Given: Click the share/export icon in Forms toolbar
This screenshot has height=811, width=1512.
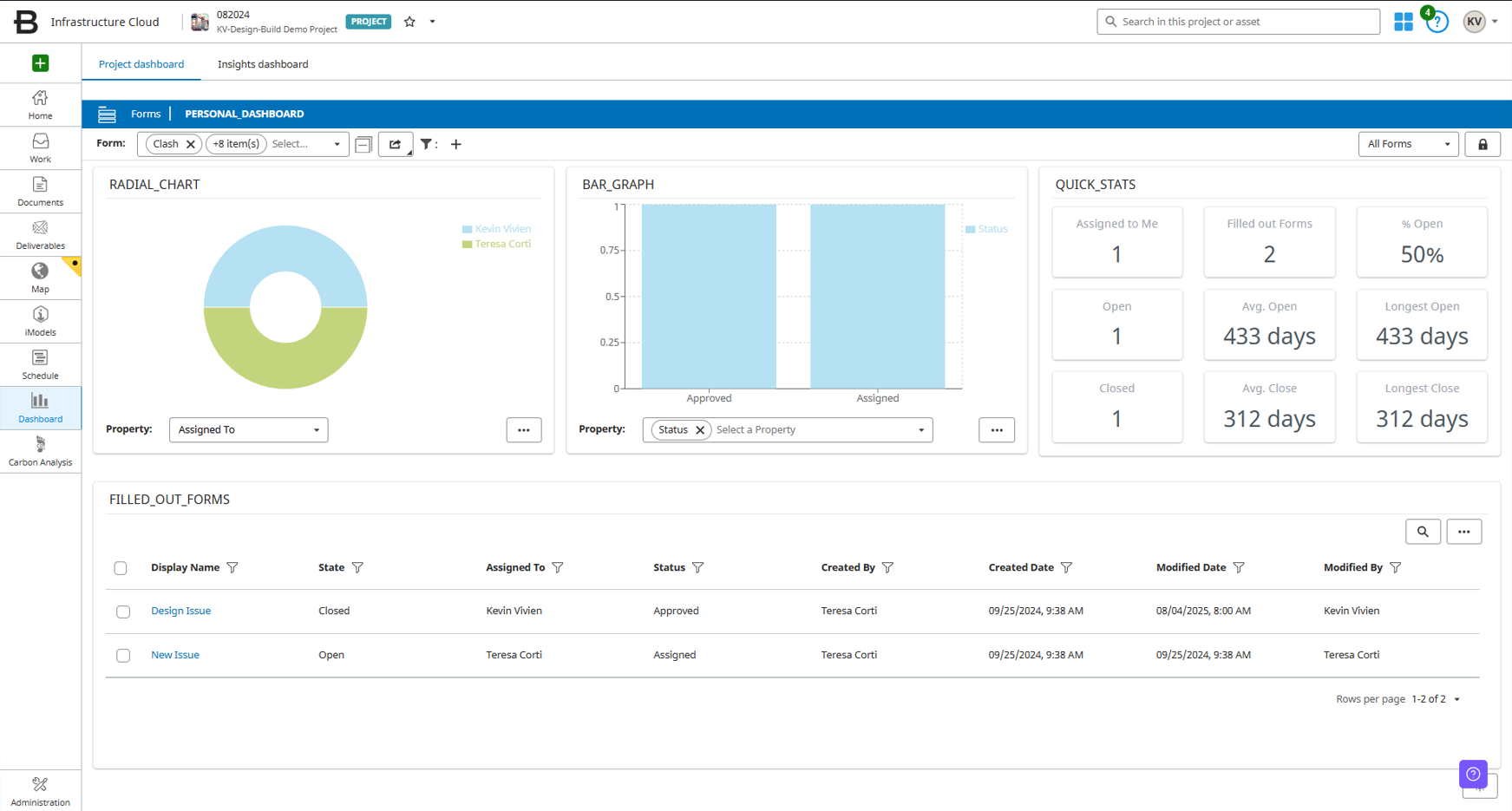Looking at the screenshot, I should point(396,144).
